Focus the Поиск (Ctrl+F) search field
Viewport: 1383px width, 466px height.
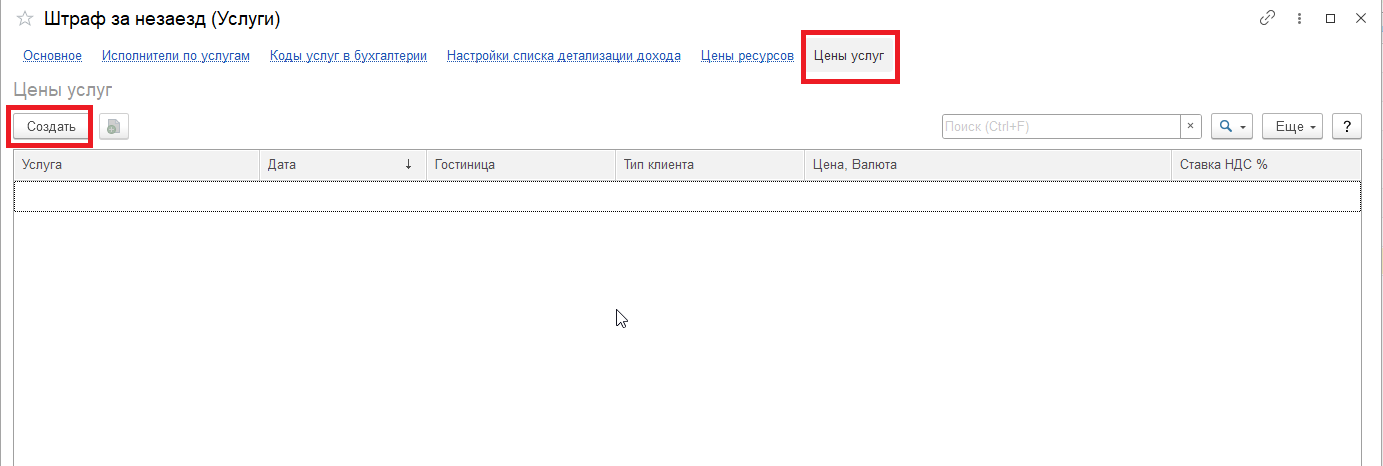pyautogui.click(x=1061, y=127)
